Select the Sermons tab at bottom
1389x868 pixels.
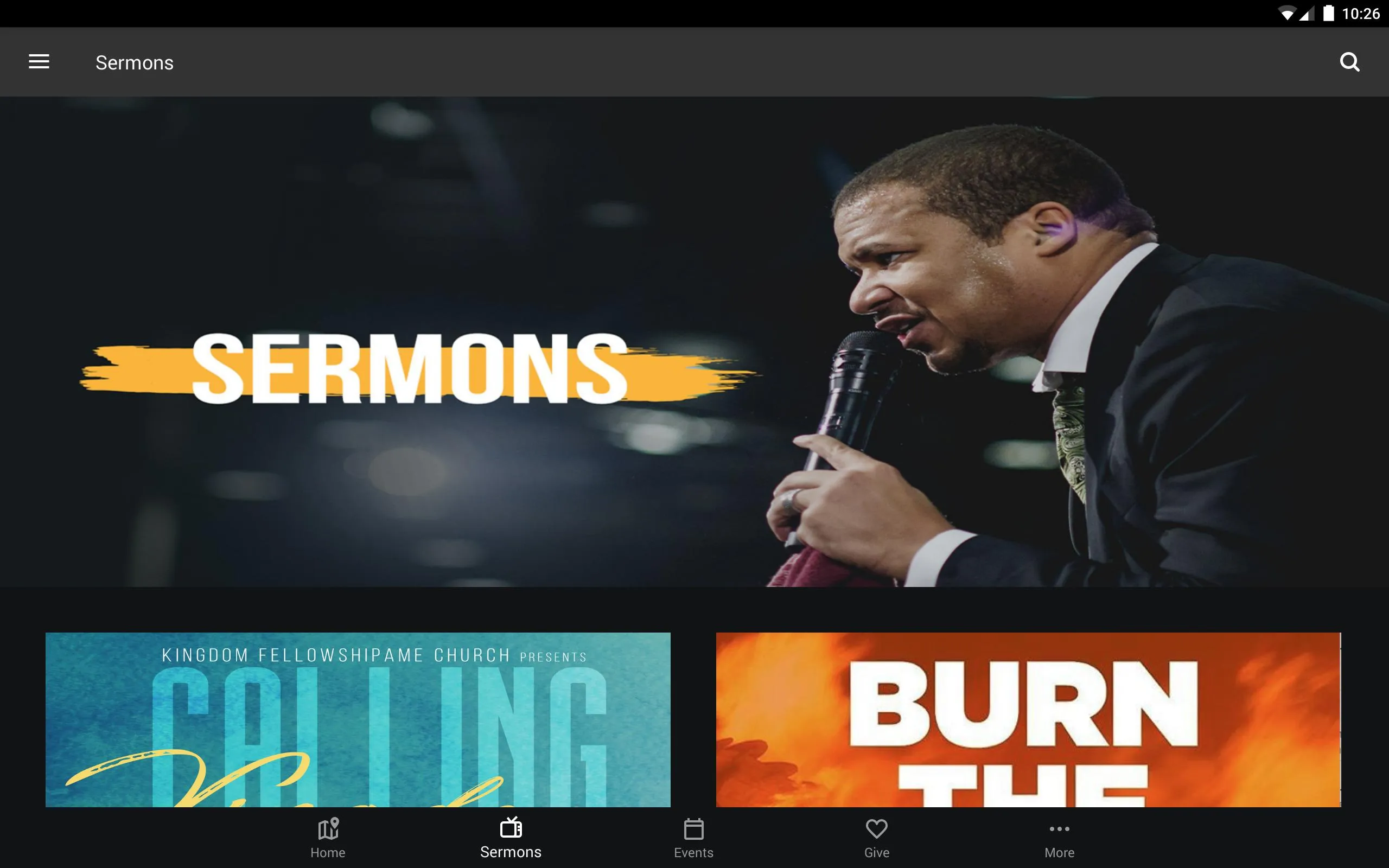510,838
